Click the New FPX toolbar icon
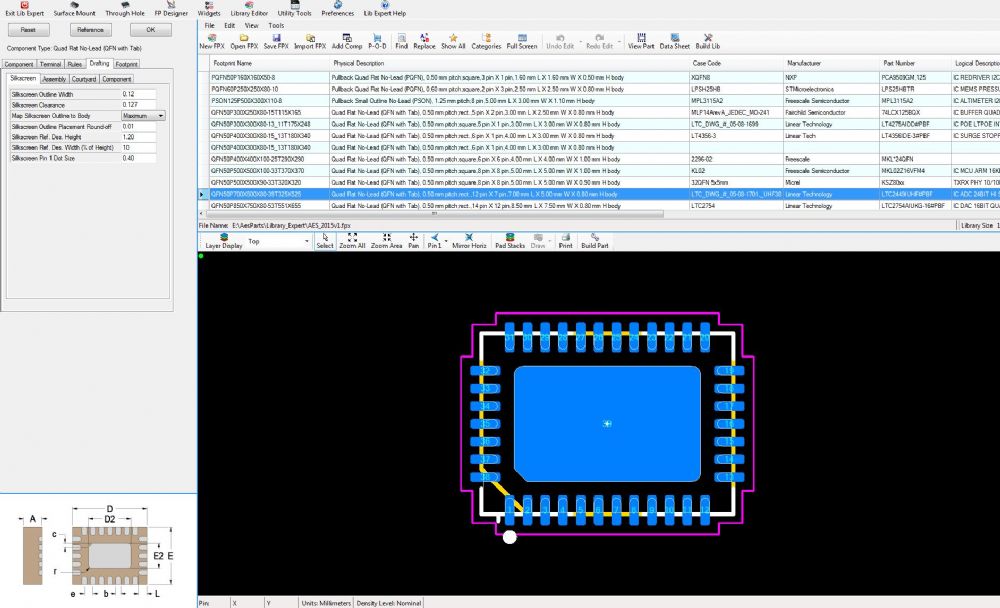This screenshot has height=608, width=1000. (x=211, y=40)
